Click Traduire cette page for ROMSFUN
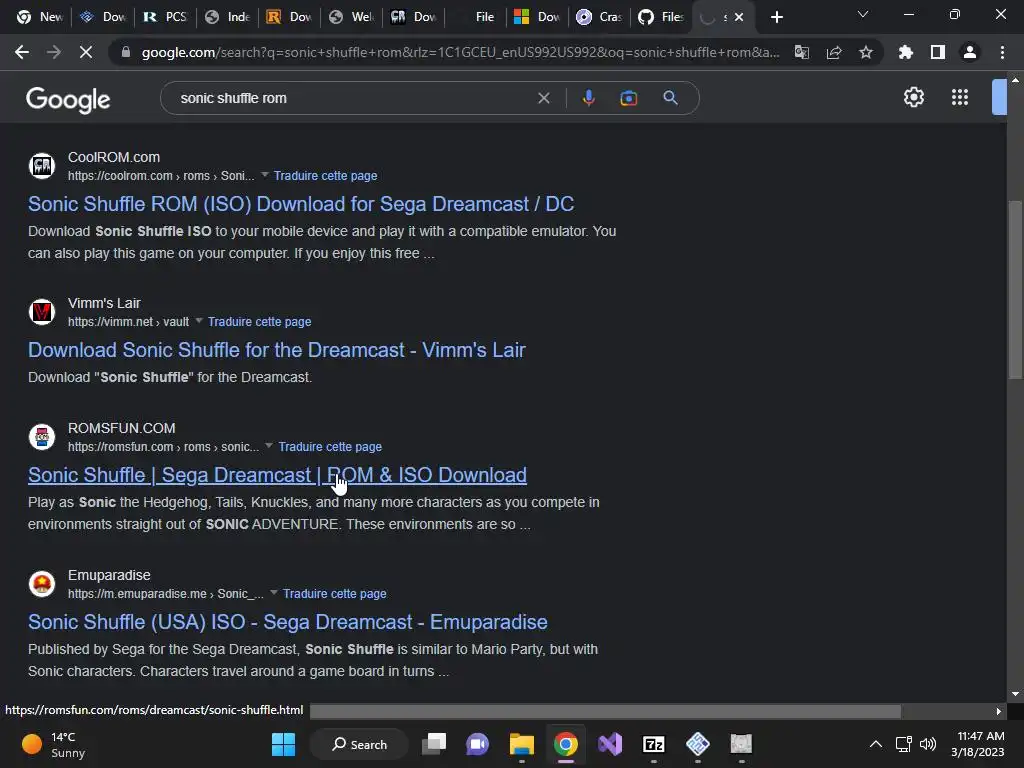 point(330,447)
